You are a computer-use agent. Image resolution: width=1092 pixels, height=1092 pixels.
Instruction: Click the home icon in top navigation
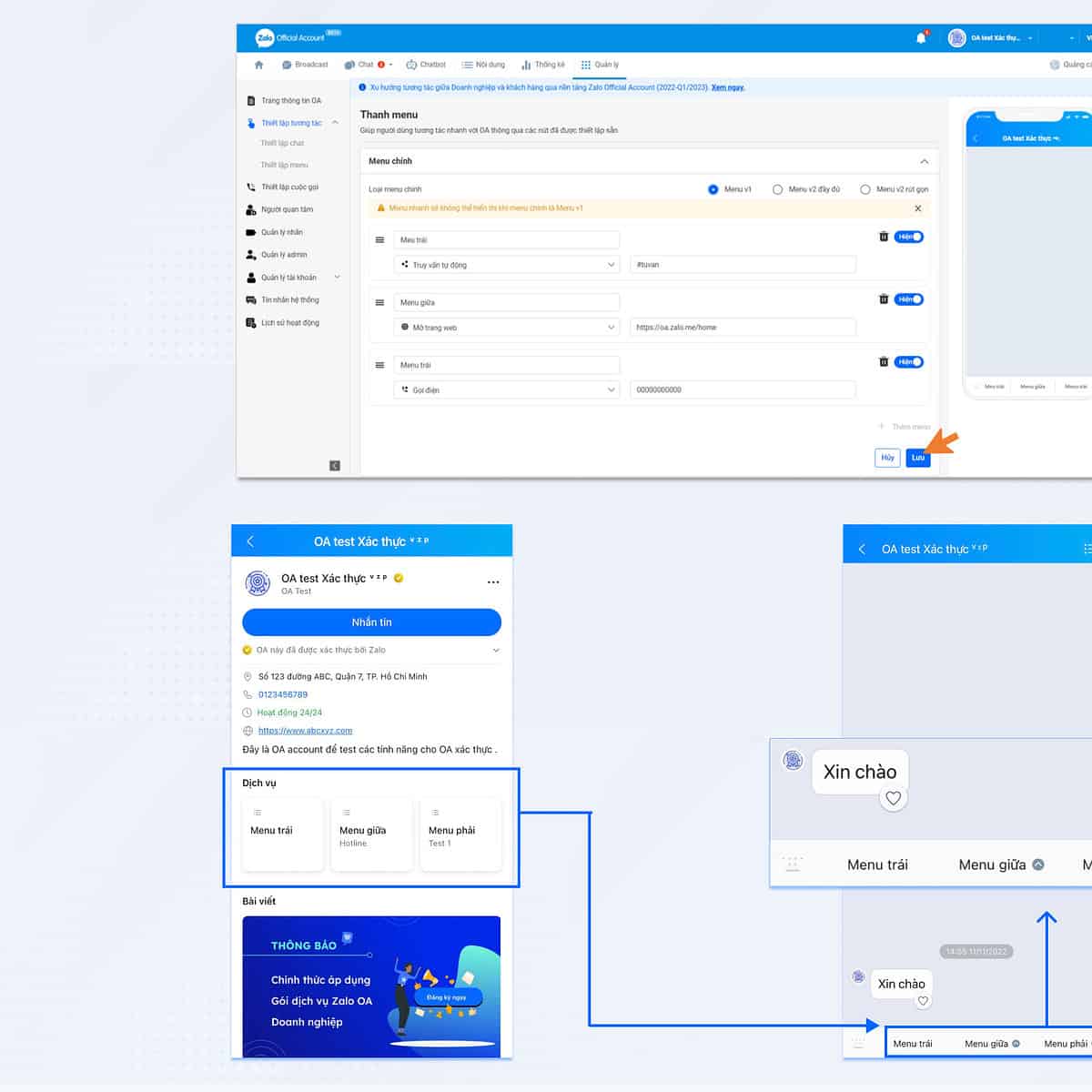259,65
